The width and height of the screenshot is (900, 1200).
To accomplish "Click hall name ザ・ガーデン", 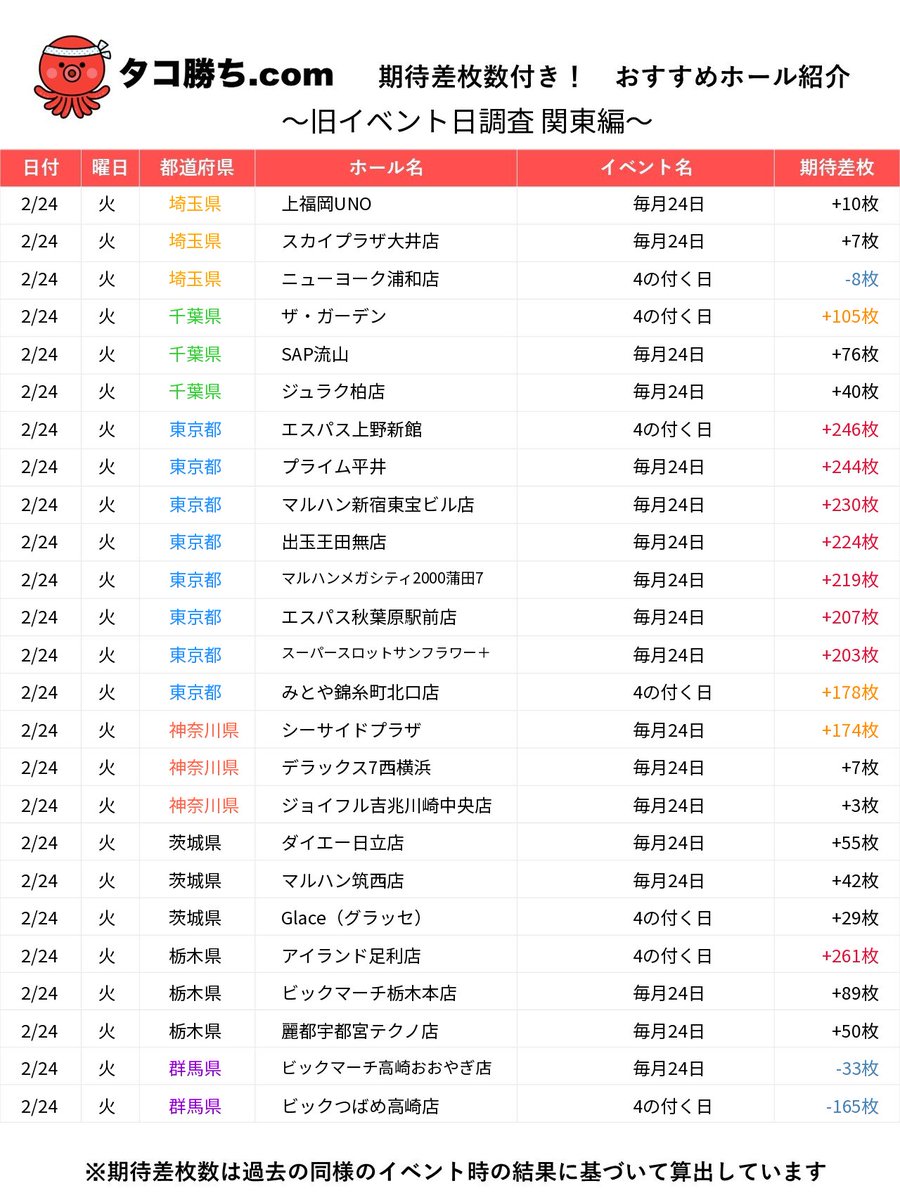I will (334, 317).
